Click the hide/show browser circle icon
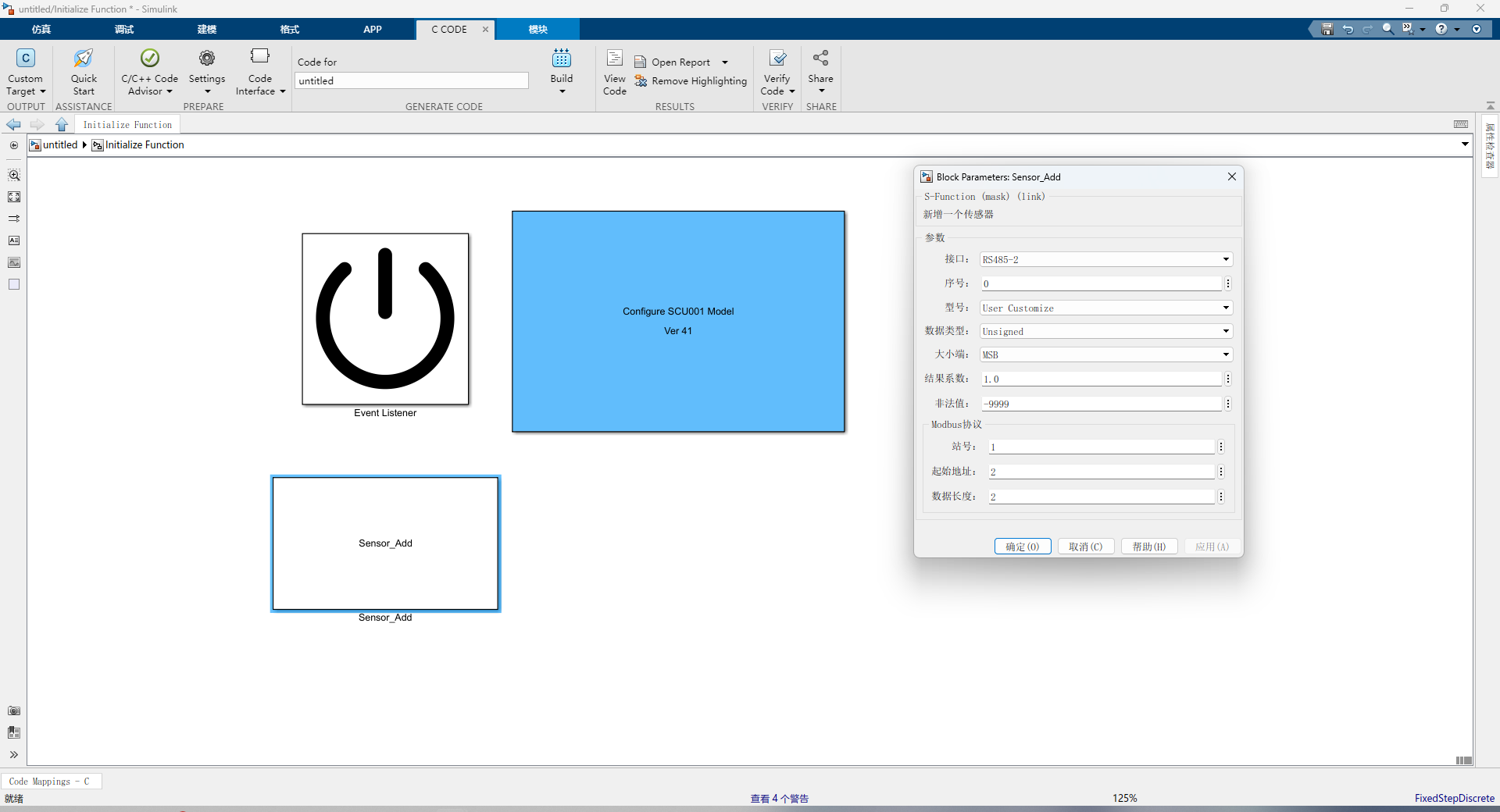Screen dimensions: 1500x812 pyautogui.click(x=14, y=145)
